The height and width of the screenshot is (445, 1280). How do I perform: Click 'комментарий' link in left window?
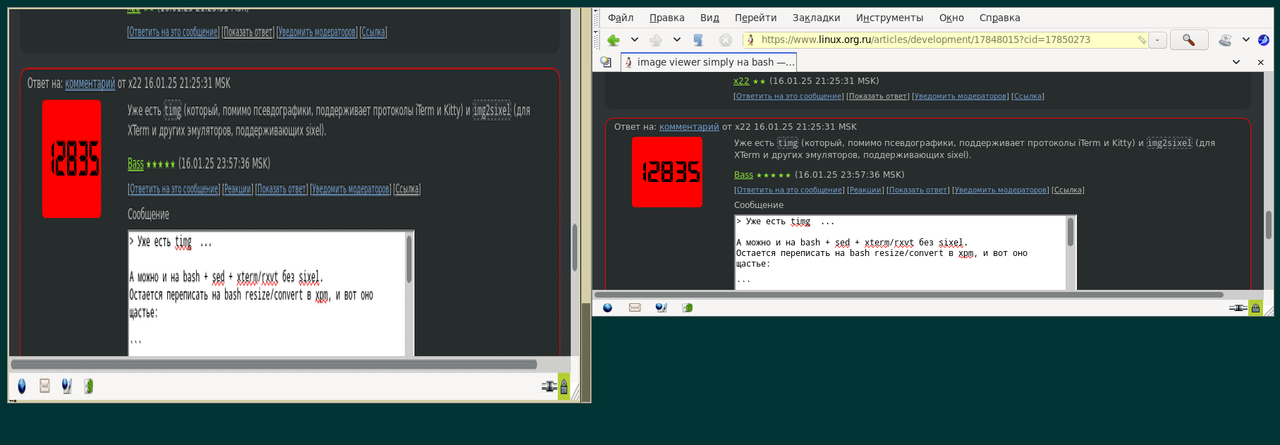(x=90, y=83)
